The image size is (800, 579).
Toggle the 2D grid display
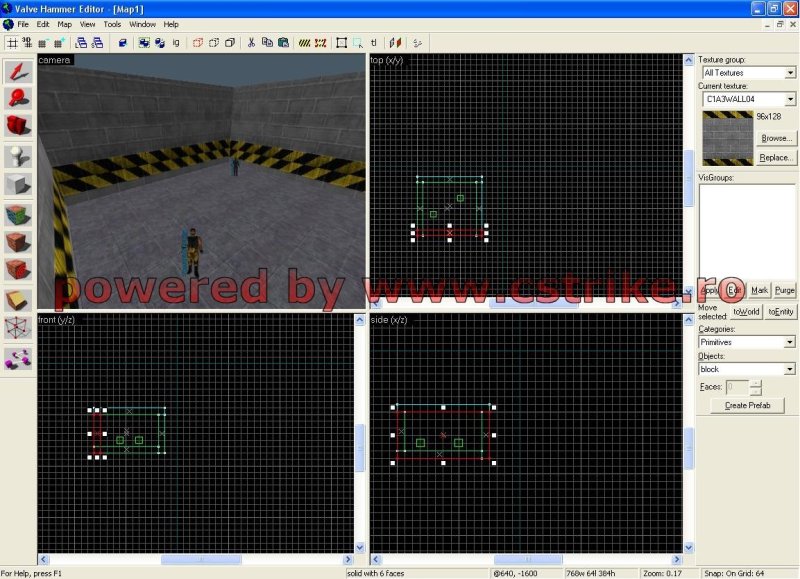click(12, 43)
